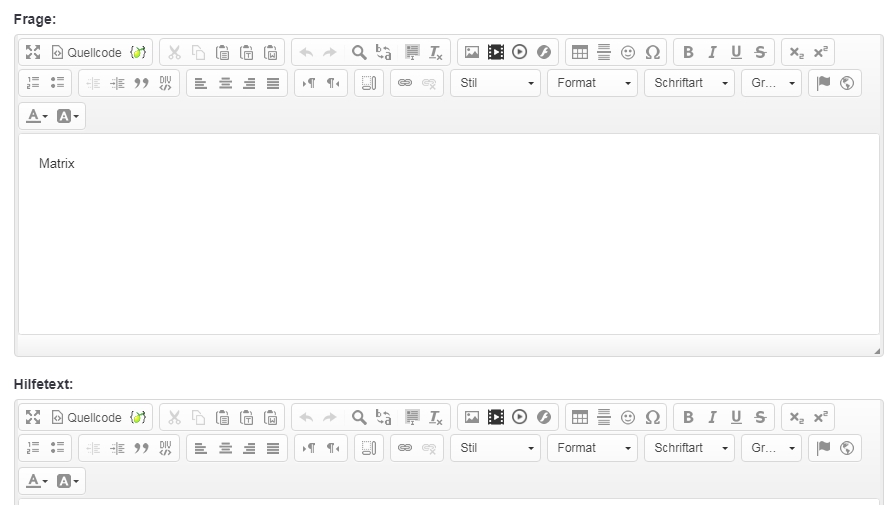Open Find (magnifier) in Hilfetext toolbar
Image resolution: width=893 pixels, height=505 pixels.
(359, 417)
